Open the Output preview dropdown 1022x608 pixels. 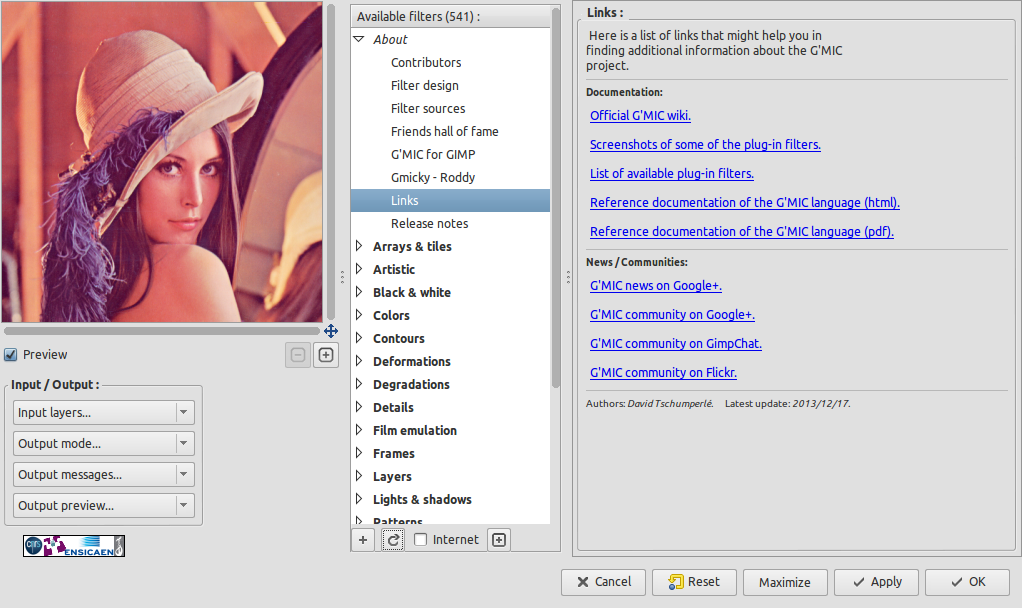coord(104,506)
